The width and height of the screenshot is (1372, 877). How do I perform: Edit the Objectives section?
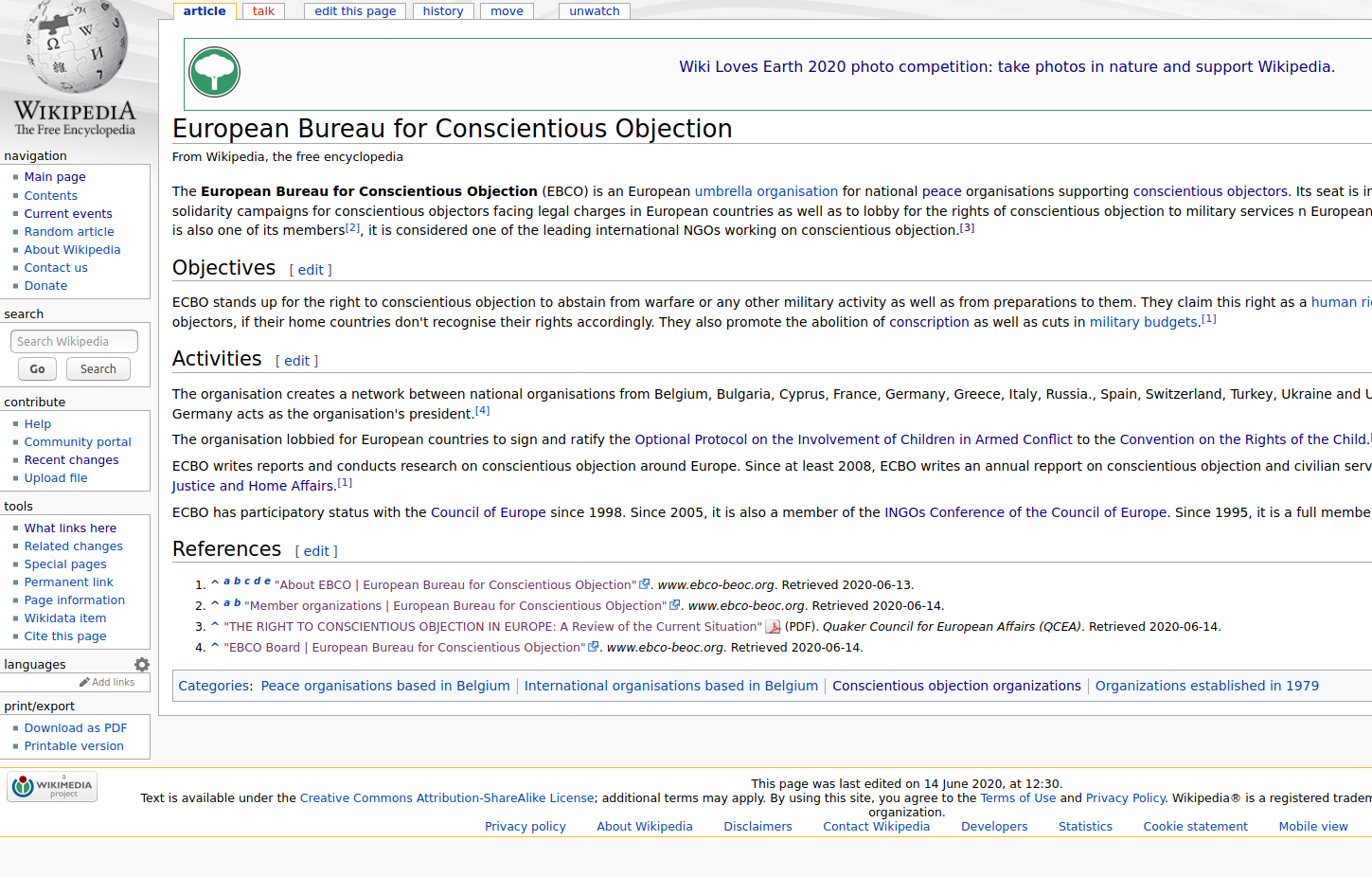[311, 270]
